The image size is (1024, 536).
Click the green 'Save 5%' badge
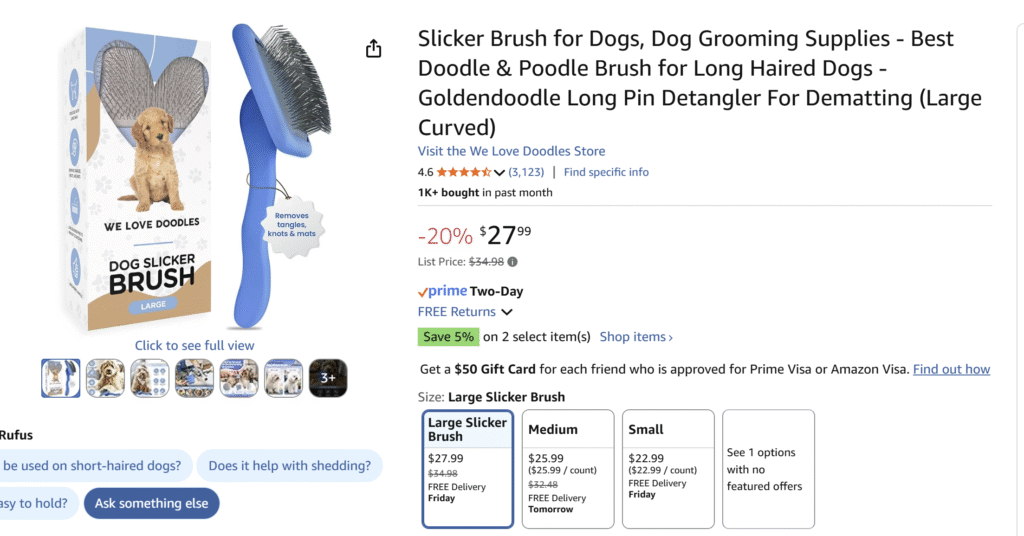pos(448,336)
